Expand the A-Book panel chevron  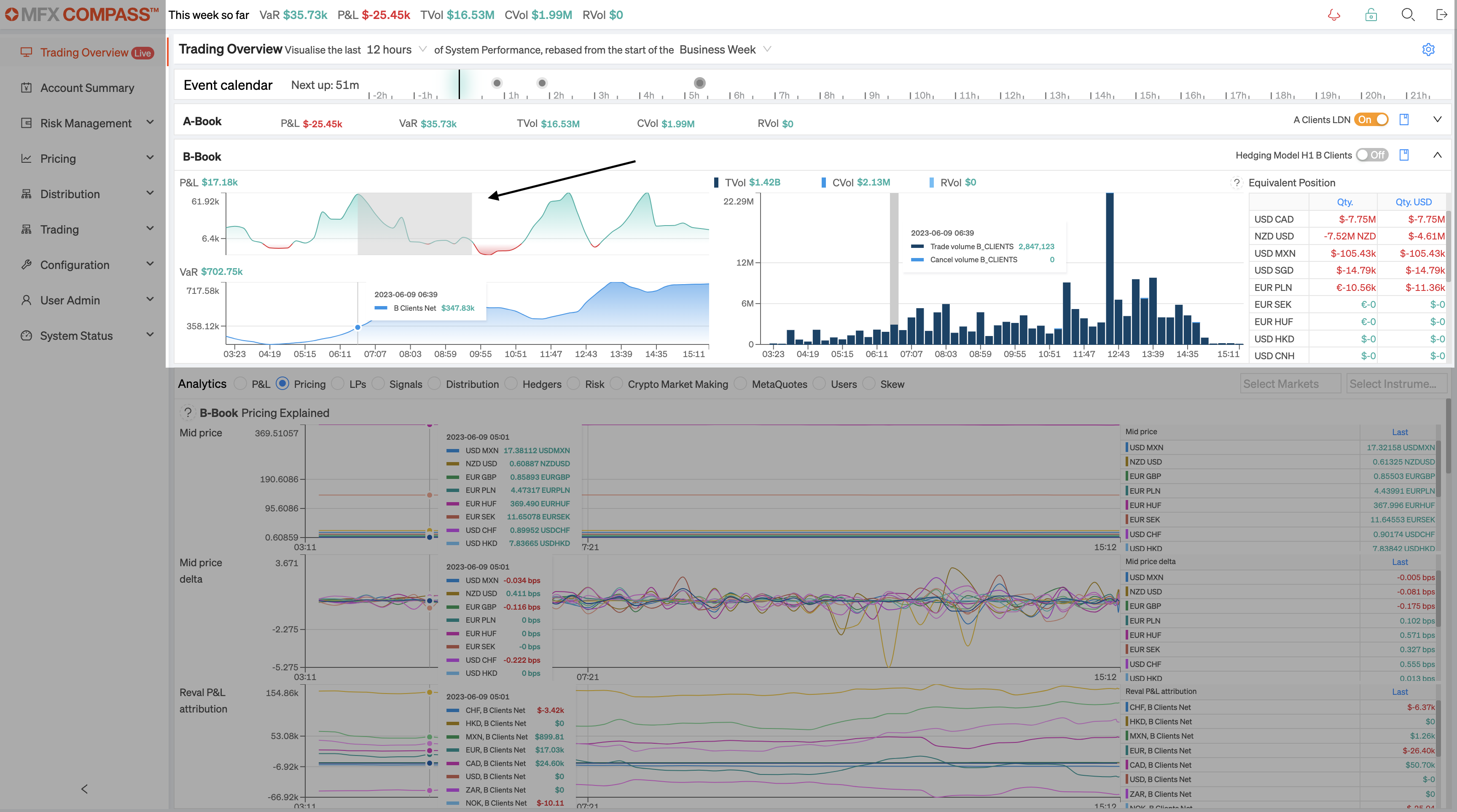[x=1437, y=119]
